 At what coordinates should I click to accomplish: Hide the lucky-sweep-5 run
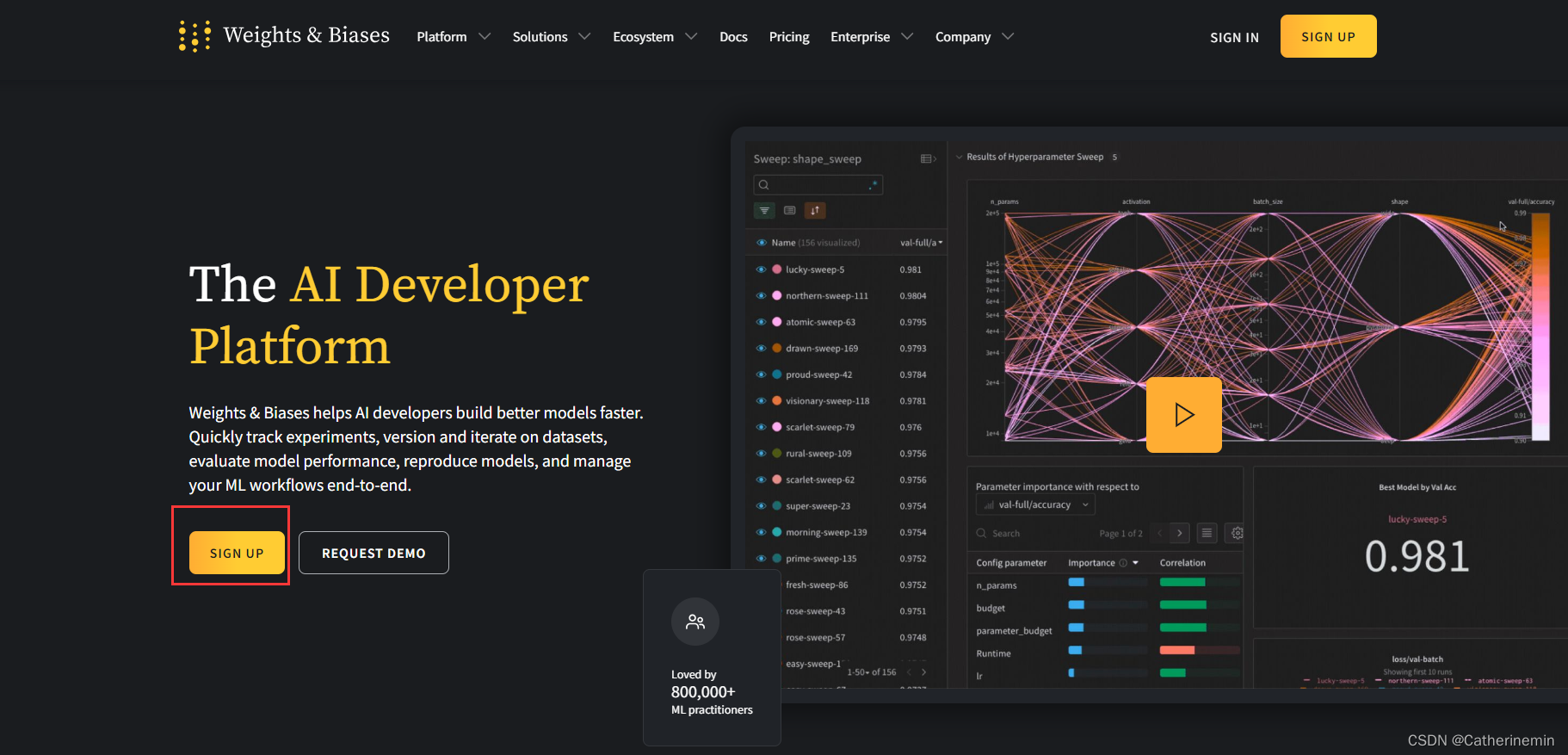pos(761,269)
